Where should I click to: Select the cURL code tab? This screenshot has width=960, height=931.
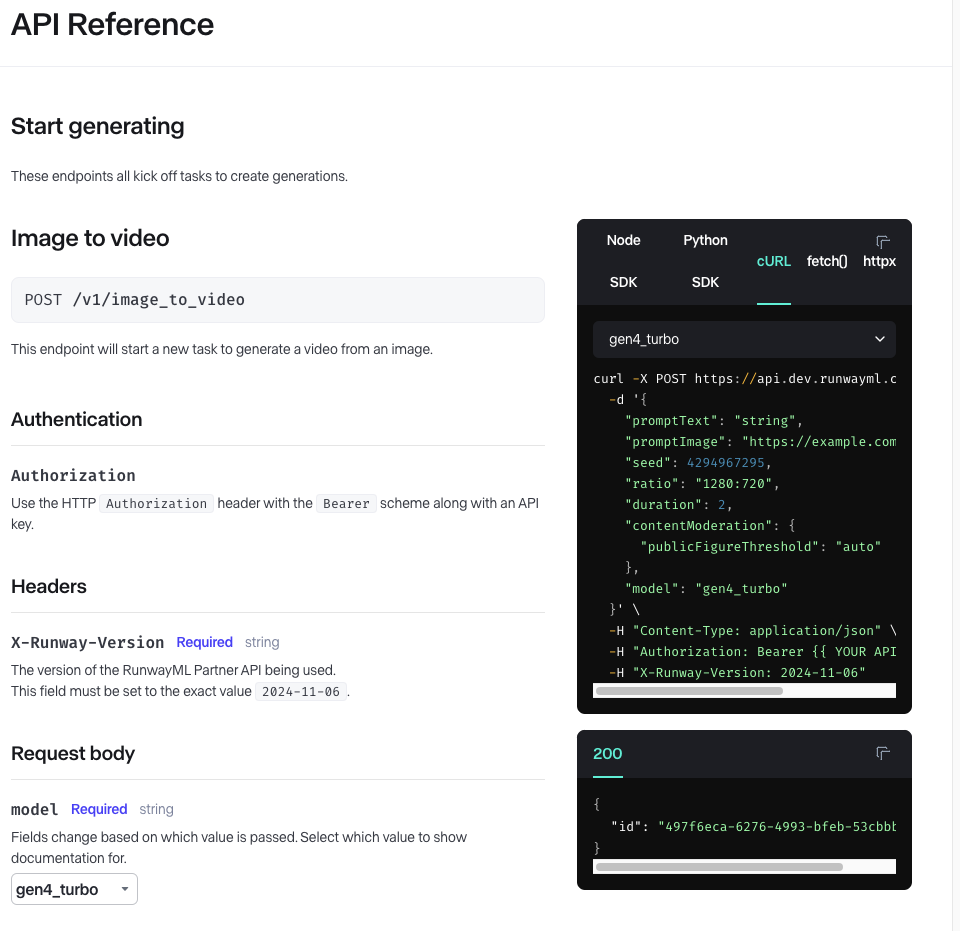click(774, 261)
